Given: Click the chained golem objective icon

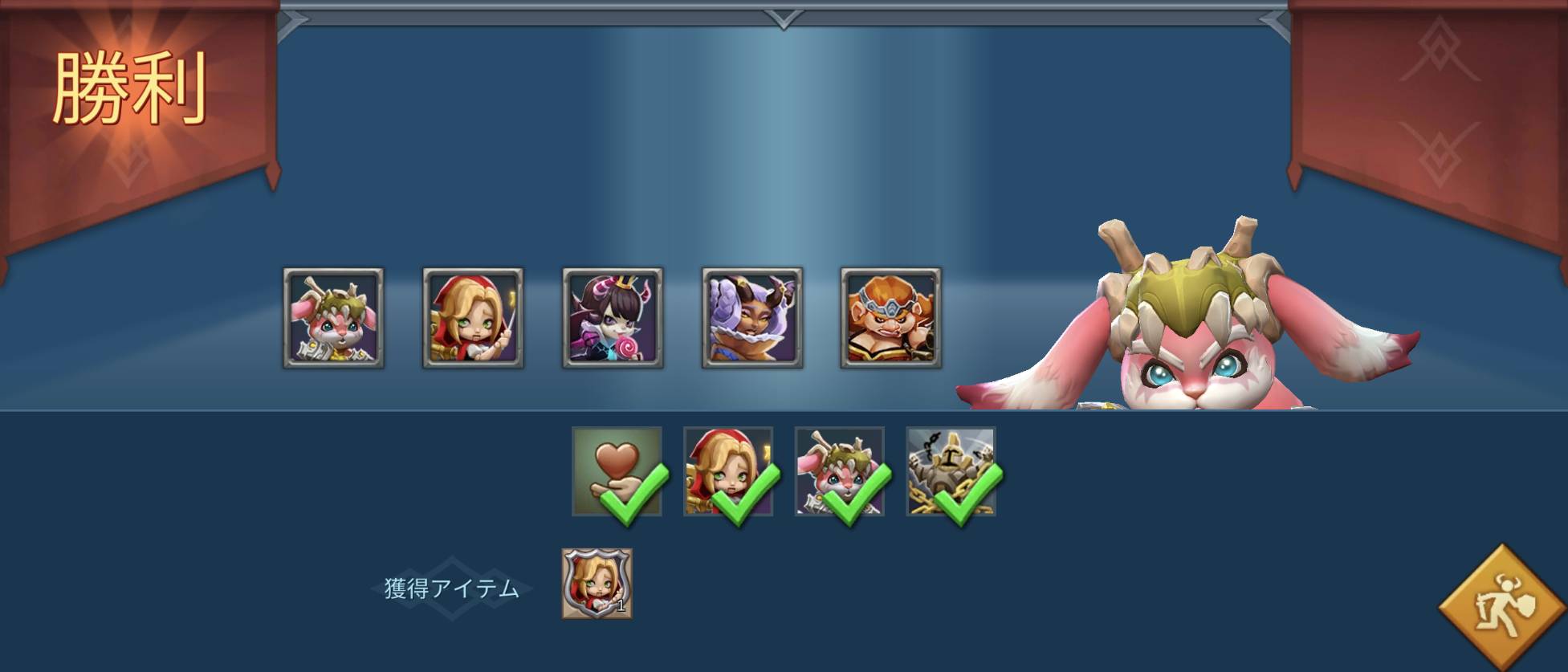Looking at the screenshot, I should point(951,471).
